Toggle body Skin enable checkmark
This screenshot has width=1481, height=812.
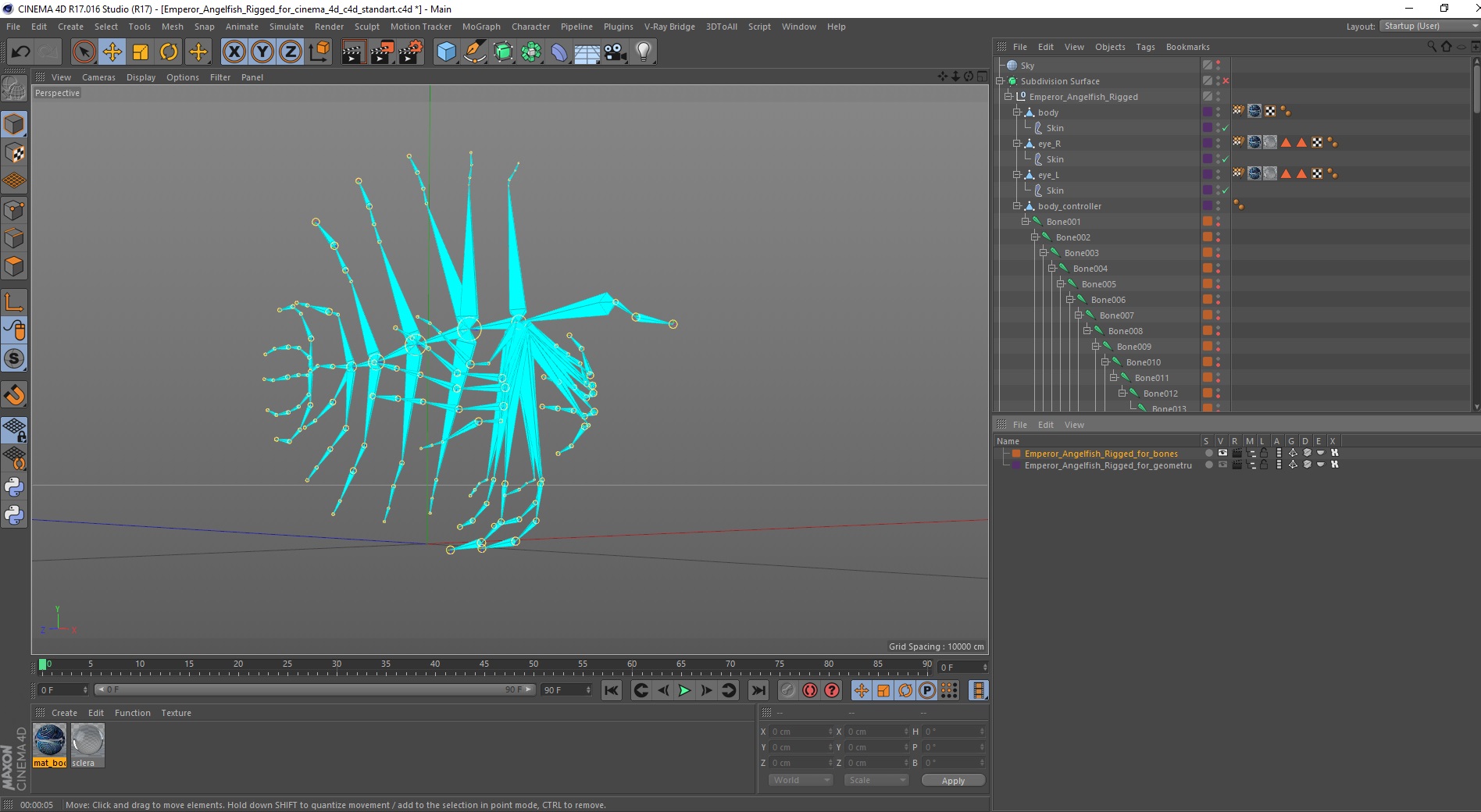pos(1226,128)
